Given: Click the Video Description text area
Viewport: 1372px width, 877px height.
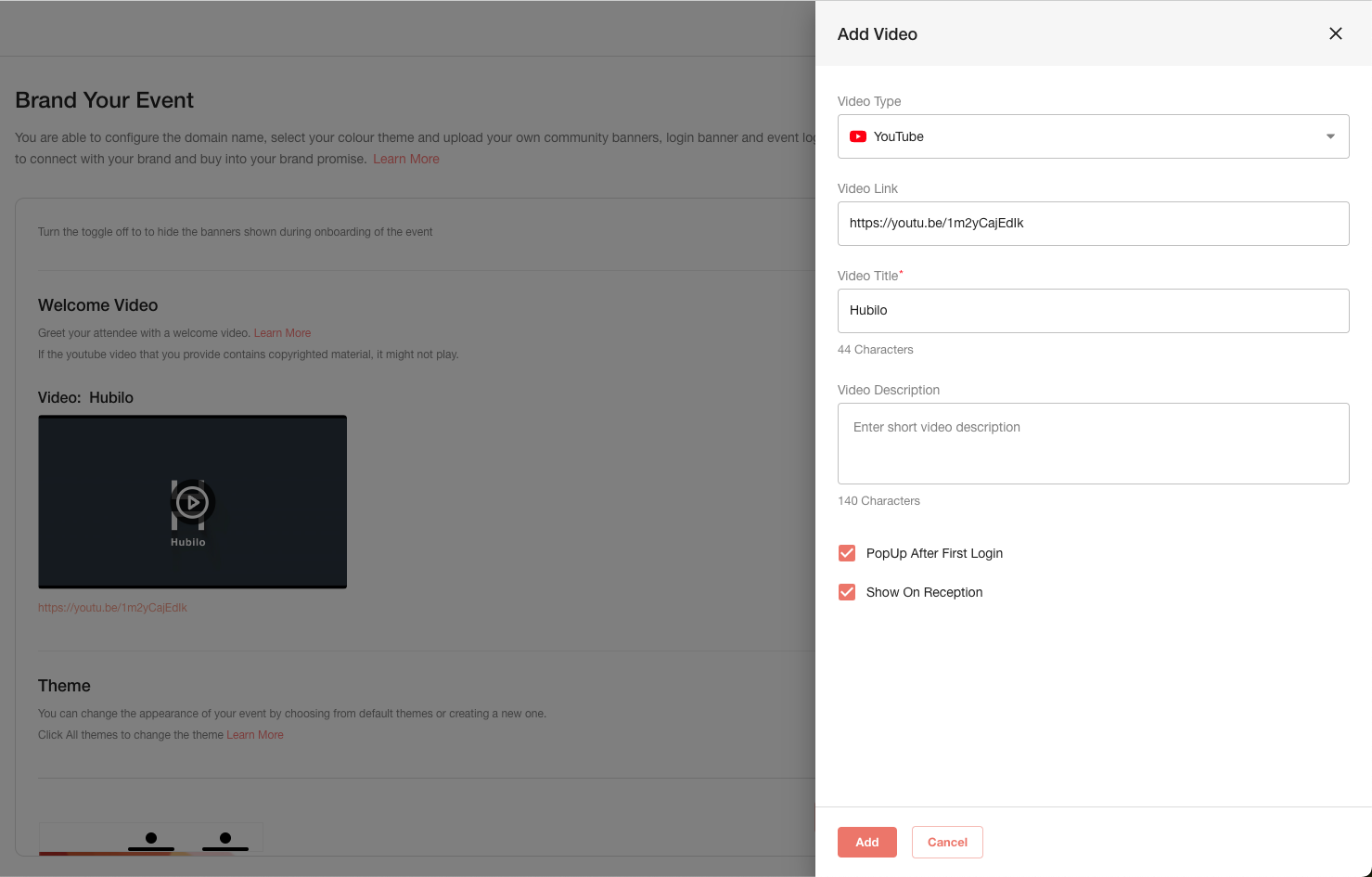Looking at the screenshot, I should 1093,444.
